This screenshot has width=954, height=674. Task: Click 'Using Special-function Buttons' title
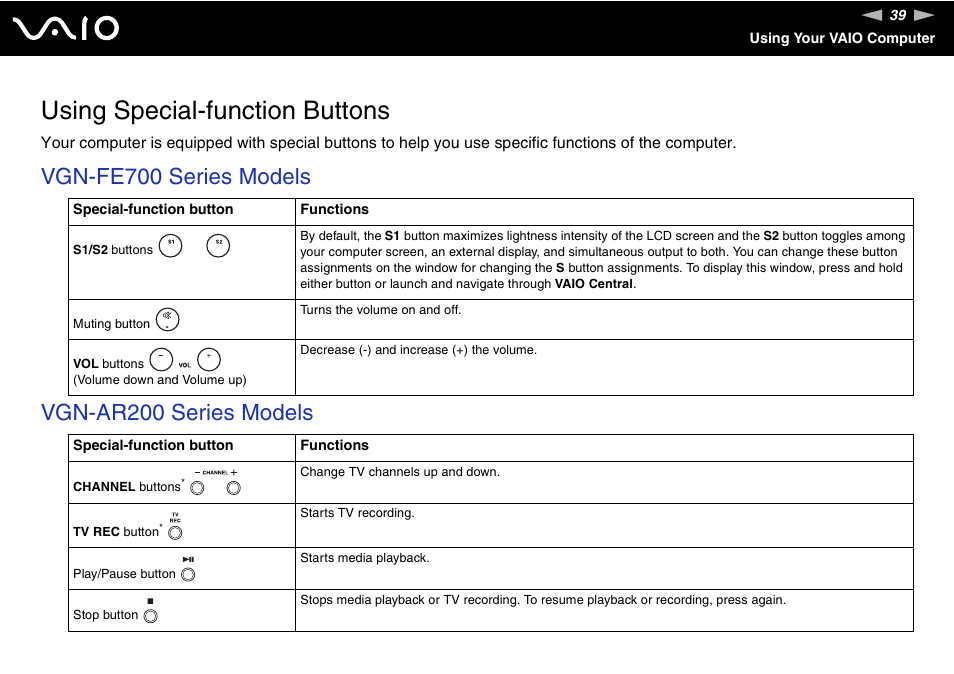(215, 111)
